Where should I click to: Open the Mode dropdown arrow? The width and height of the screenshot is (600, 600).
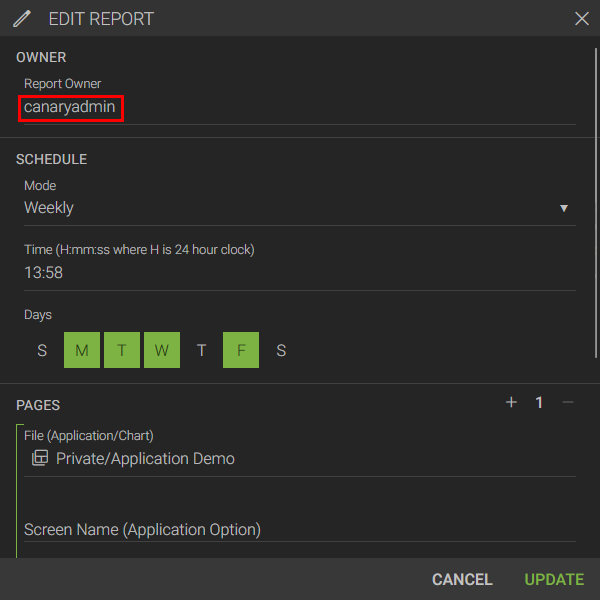click(564, 208)
